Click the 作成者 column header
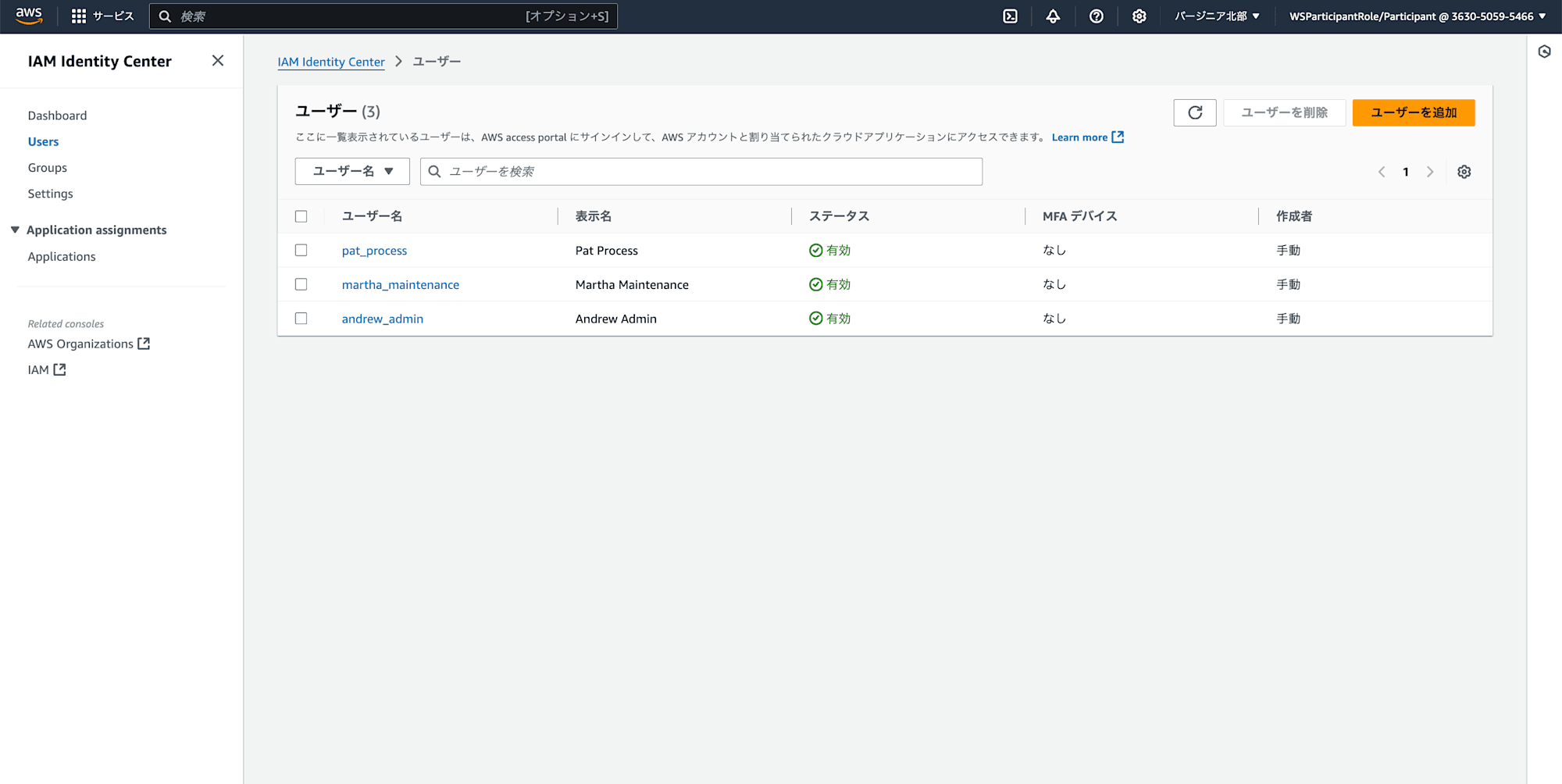Image resolution: width=1562 pixels, height=784 pixels. point(1294,216)
